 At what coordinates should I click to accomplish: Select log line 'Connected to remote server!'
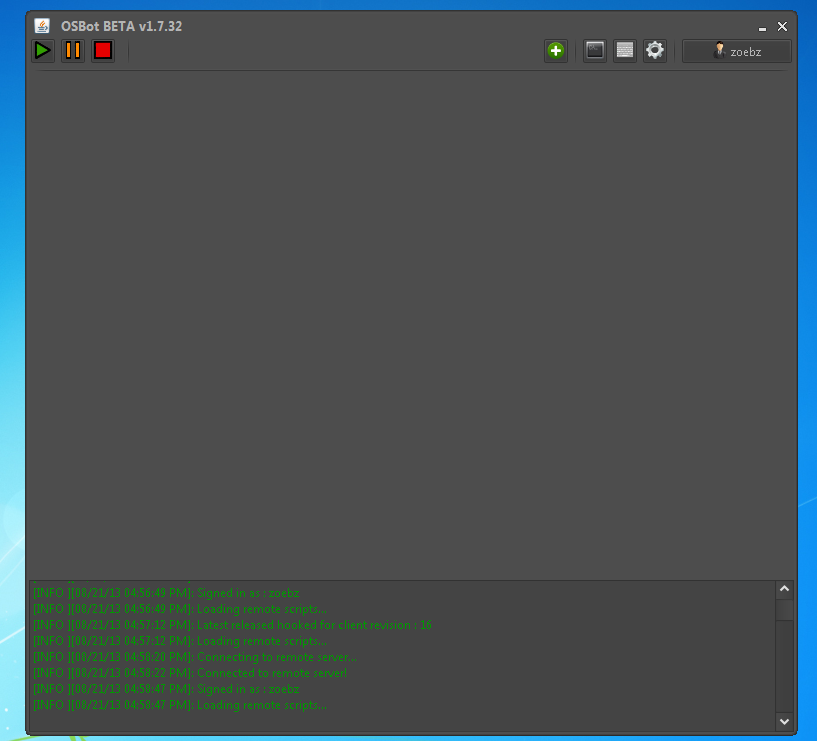pyautogui.click(x=190, y=673)
